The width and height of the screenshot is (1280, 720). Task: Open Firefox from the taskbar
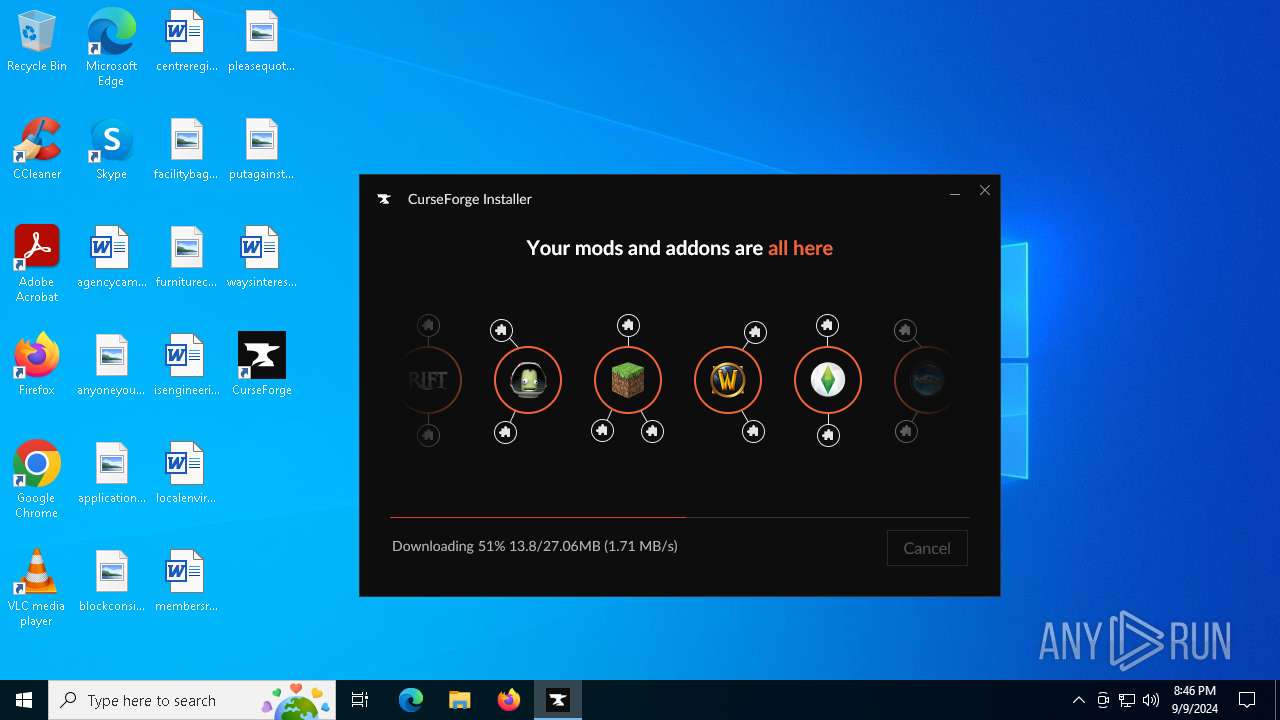click(509, 700)
